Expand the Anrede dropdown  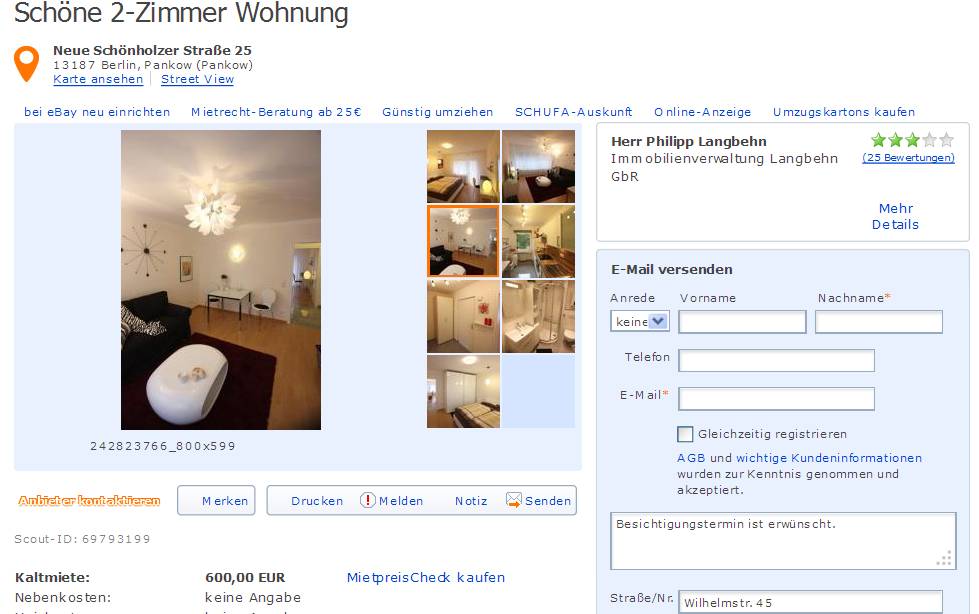click(x=640, y=321)
